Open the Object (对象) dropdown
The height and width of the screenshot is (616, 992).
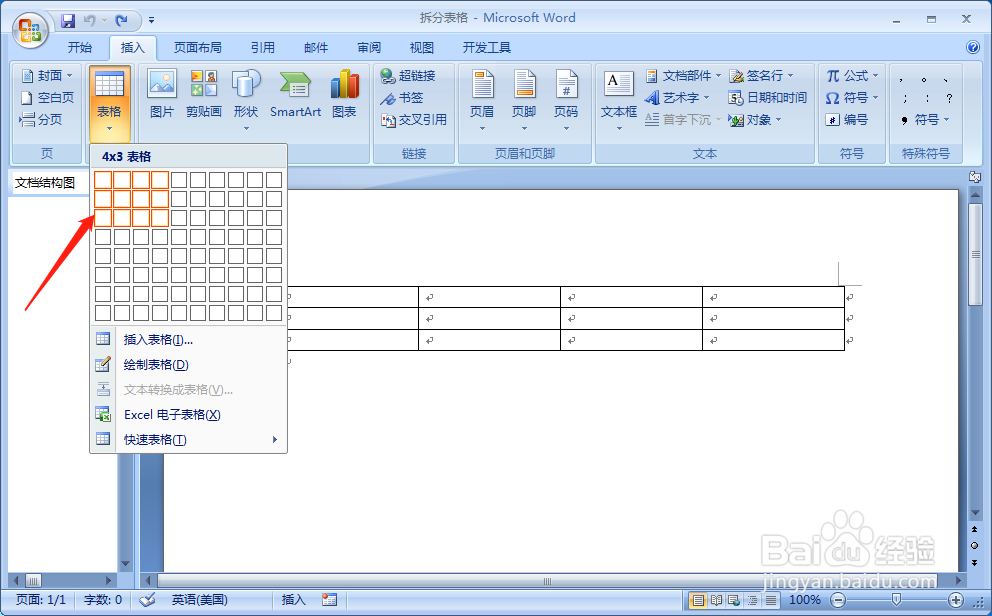coord(755,120)
